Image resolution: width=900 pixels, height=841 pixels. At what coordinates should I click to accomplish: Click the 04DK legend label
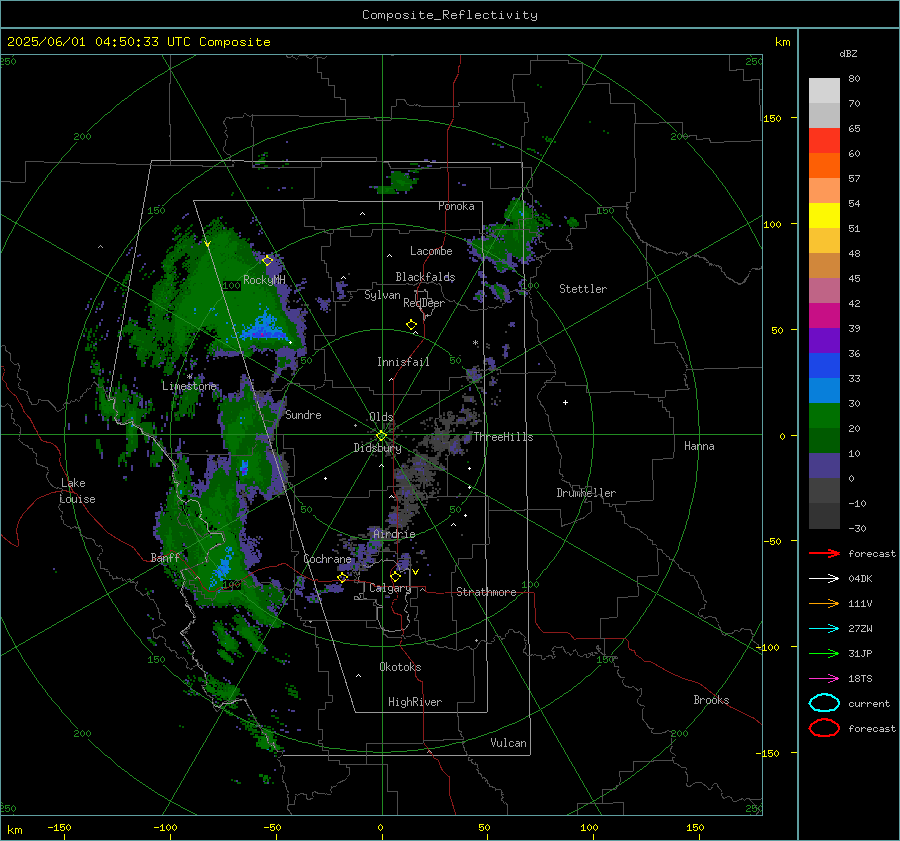[x=860, y=579]
